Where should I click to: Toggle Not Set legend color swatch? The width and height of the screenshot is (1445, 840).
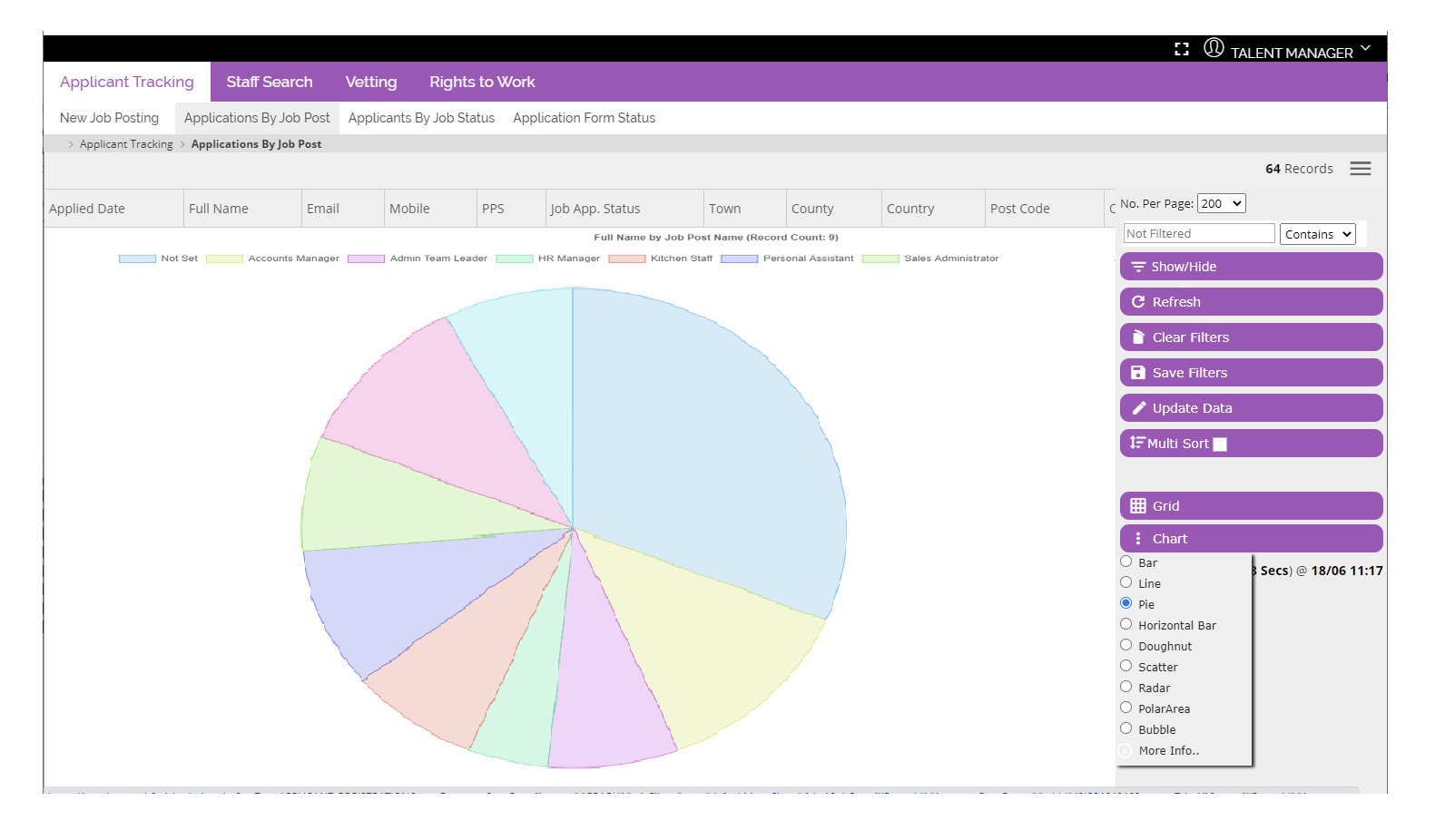(137, 259)
